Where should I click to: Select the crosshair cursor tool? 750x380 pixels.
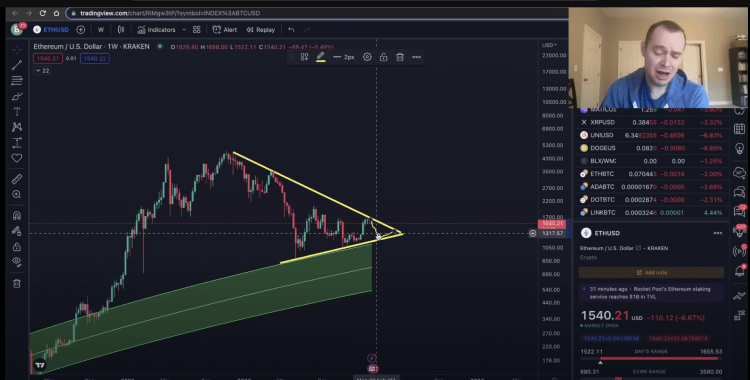(17, 49)
